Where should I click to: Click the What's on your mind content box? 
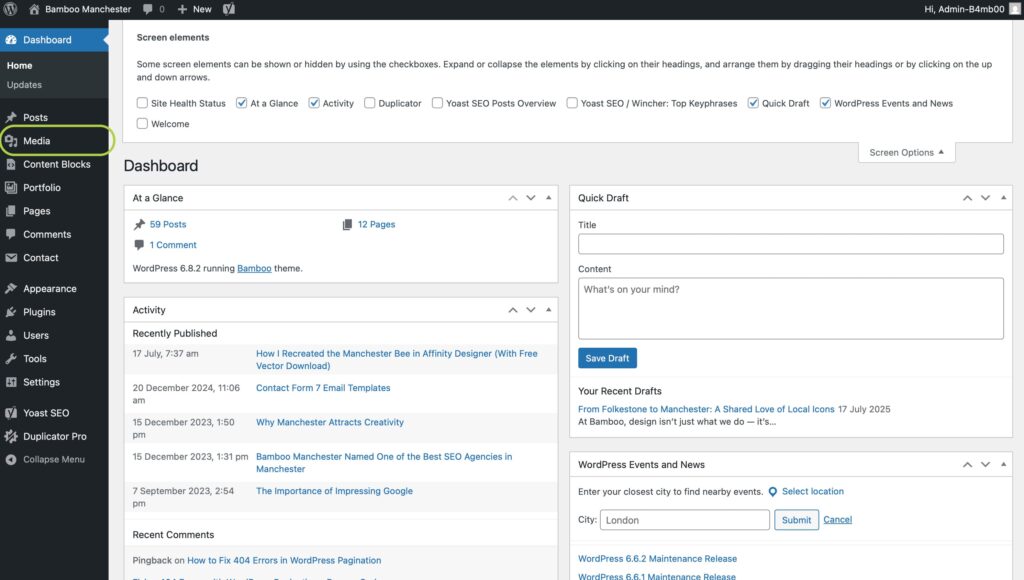click(x=790, y=308)
